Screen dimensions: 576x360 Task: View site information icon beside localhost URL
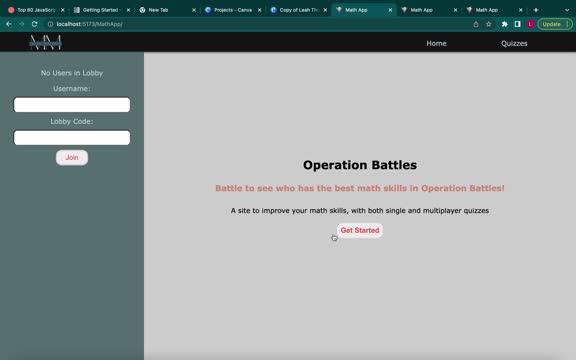click(x=50, y=24)
